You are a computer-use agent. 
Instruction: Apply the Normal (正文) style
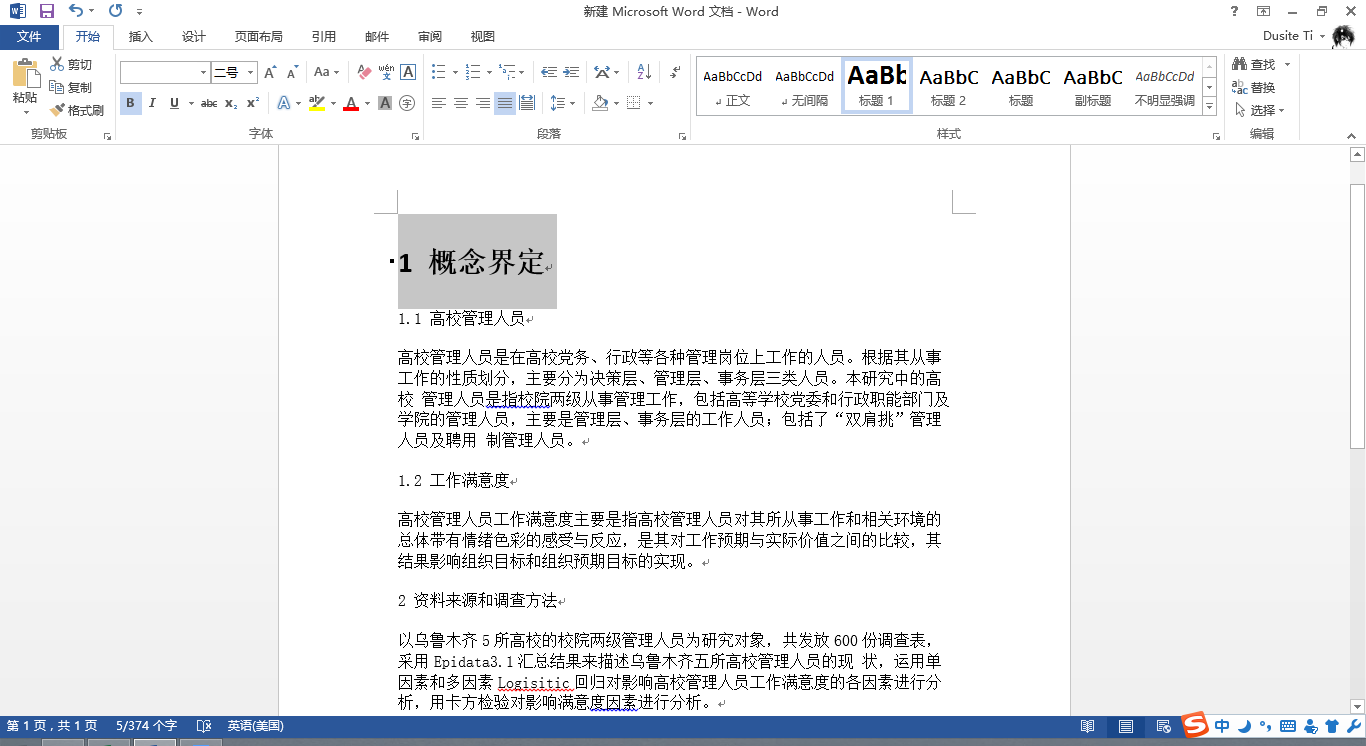733,86
